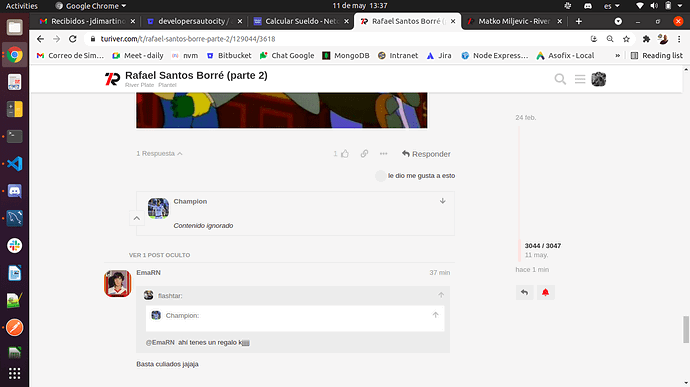Click Chrome back navigation arrow

click(40, 39)
